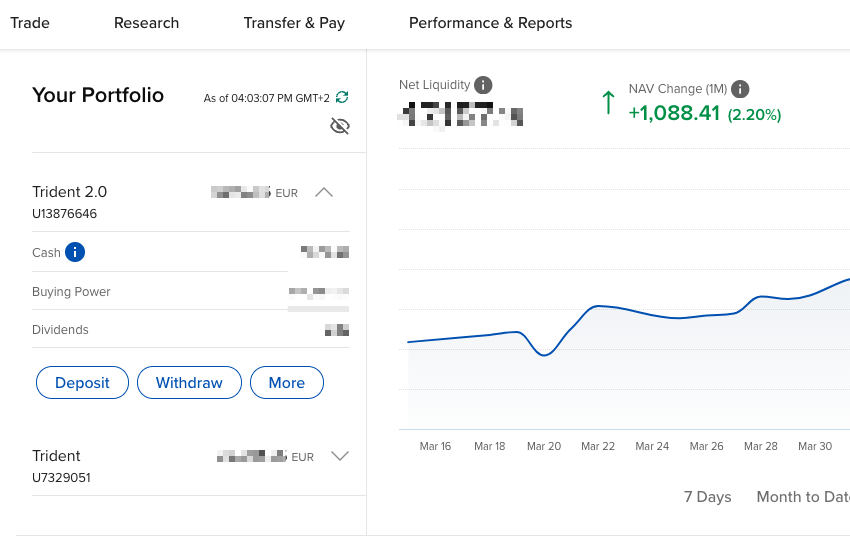Click the Cash info icon
Viewport: 850px width, 560px height.
click(75, 252)
